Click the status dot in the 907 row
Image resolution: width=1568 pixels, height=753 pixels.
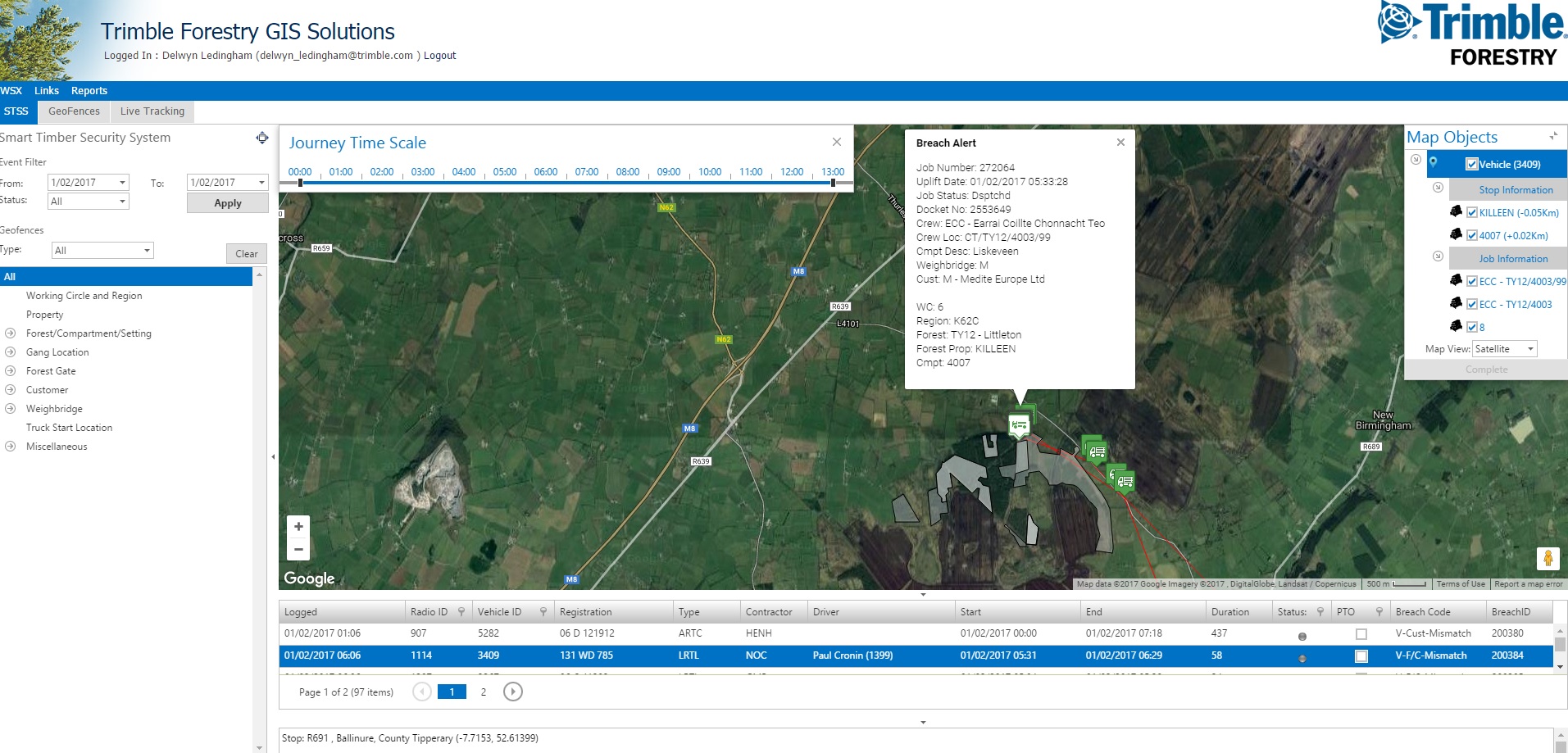click(x=1302, y=636)
